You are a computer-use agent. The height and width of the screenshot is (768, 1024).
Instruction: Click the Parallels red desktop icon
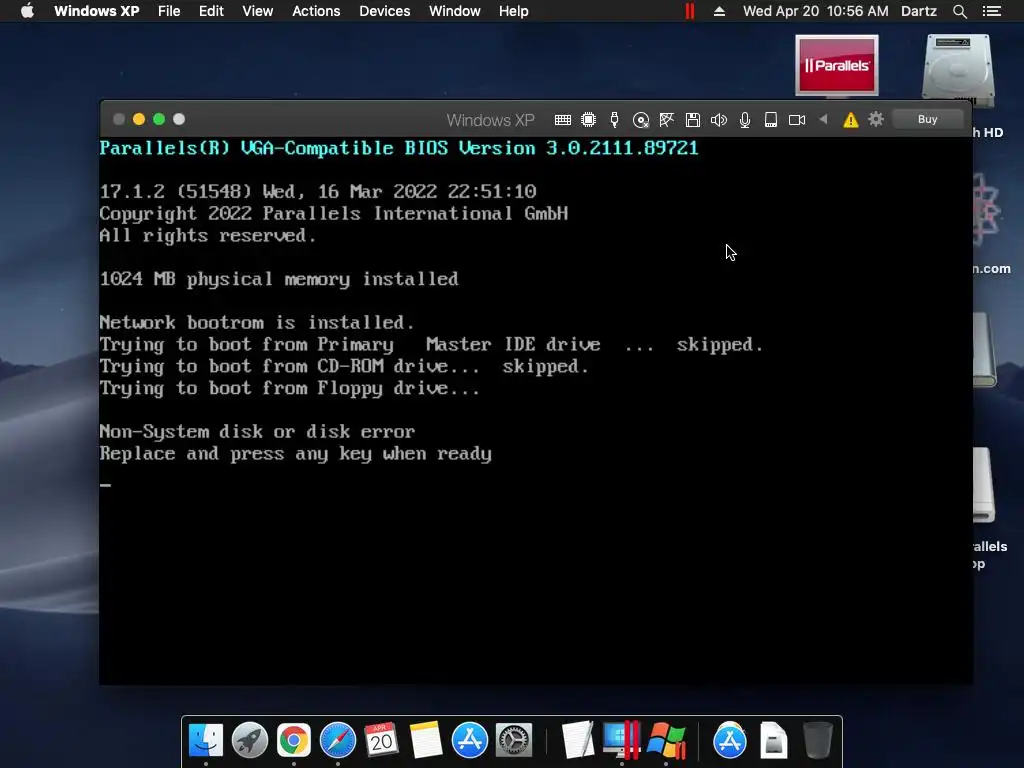point(837,65)
